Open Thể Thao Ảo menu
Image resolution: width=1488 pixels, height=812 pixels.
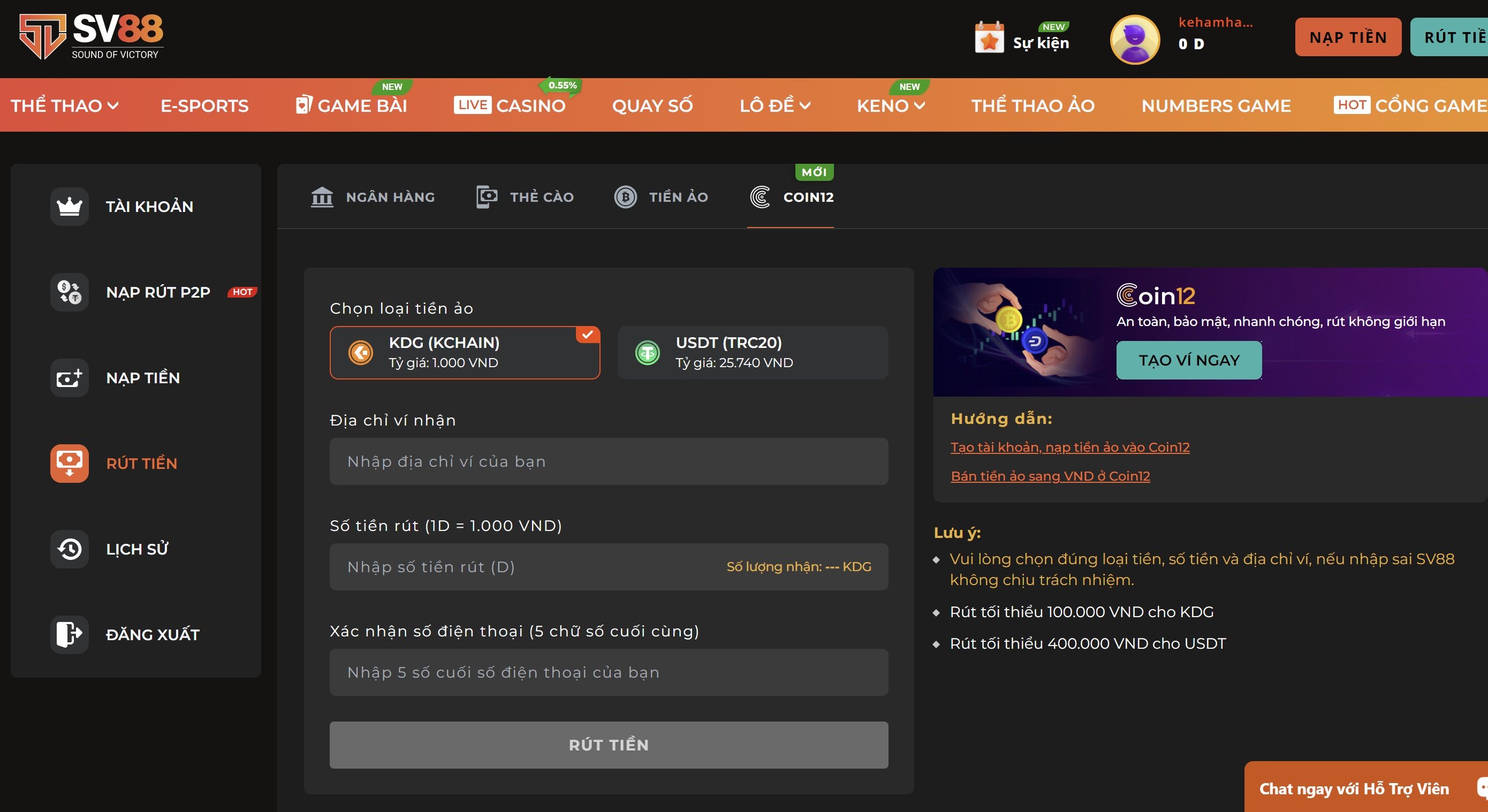coord(1033,105)
